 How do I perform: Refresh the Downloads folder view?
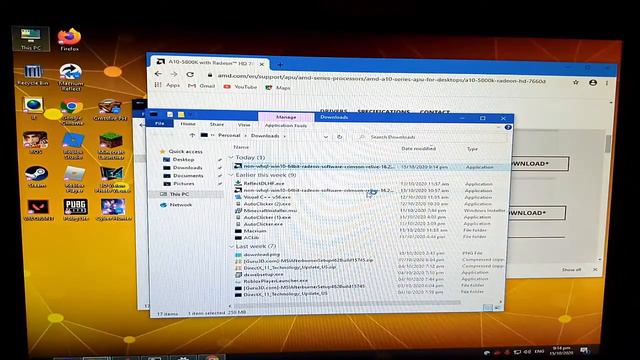(339, 137)
